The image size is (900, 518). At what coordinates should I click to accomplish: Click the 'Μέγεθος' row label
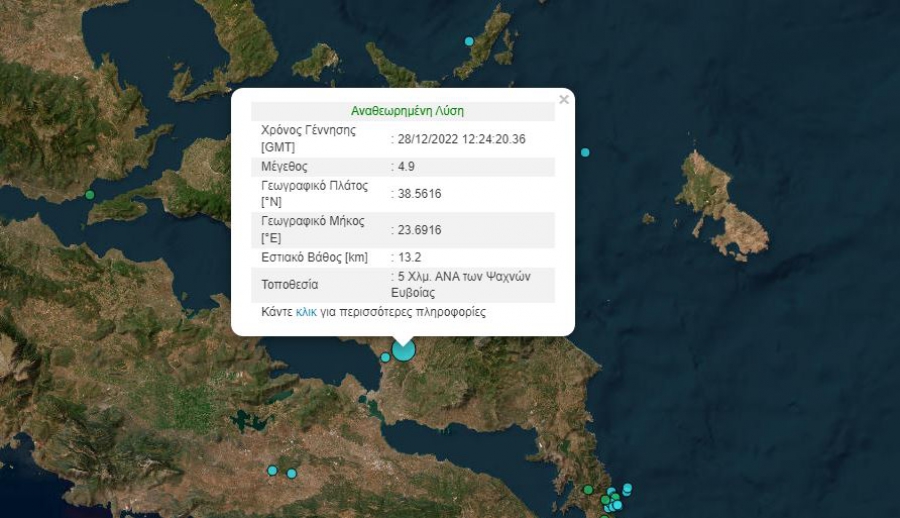pyautogui.click(x=284, y=166)
